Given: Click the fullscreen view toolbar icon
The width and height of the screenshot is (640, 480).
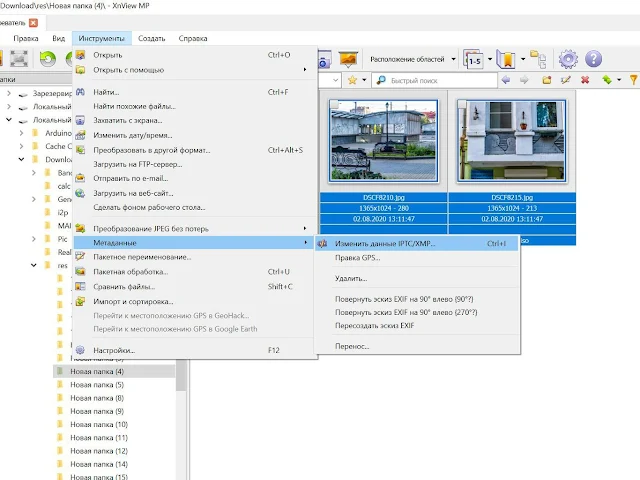Looking at the screenshot, I should click(19, 59).
